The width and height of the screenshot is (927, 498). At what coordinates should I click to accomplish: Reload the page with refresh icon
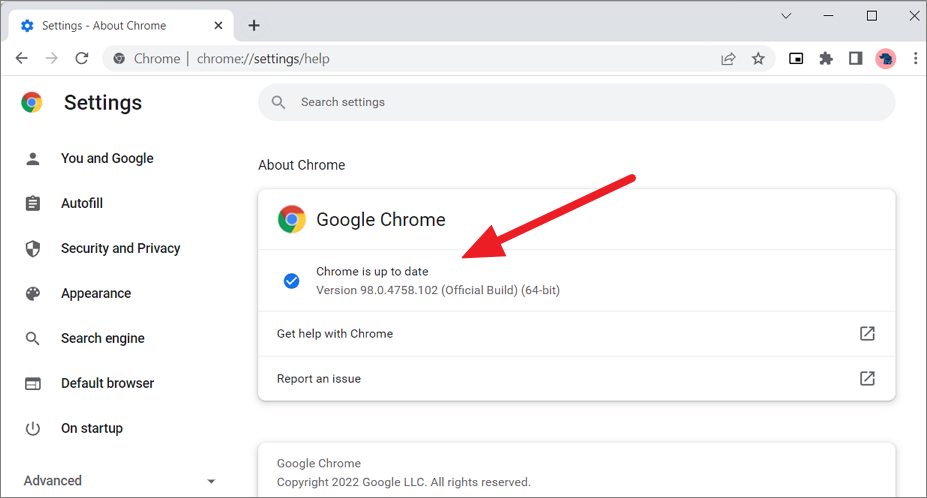click(x=82, y=59)
